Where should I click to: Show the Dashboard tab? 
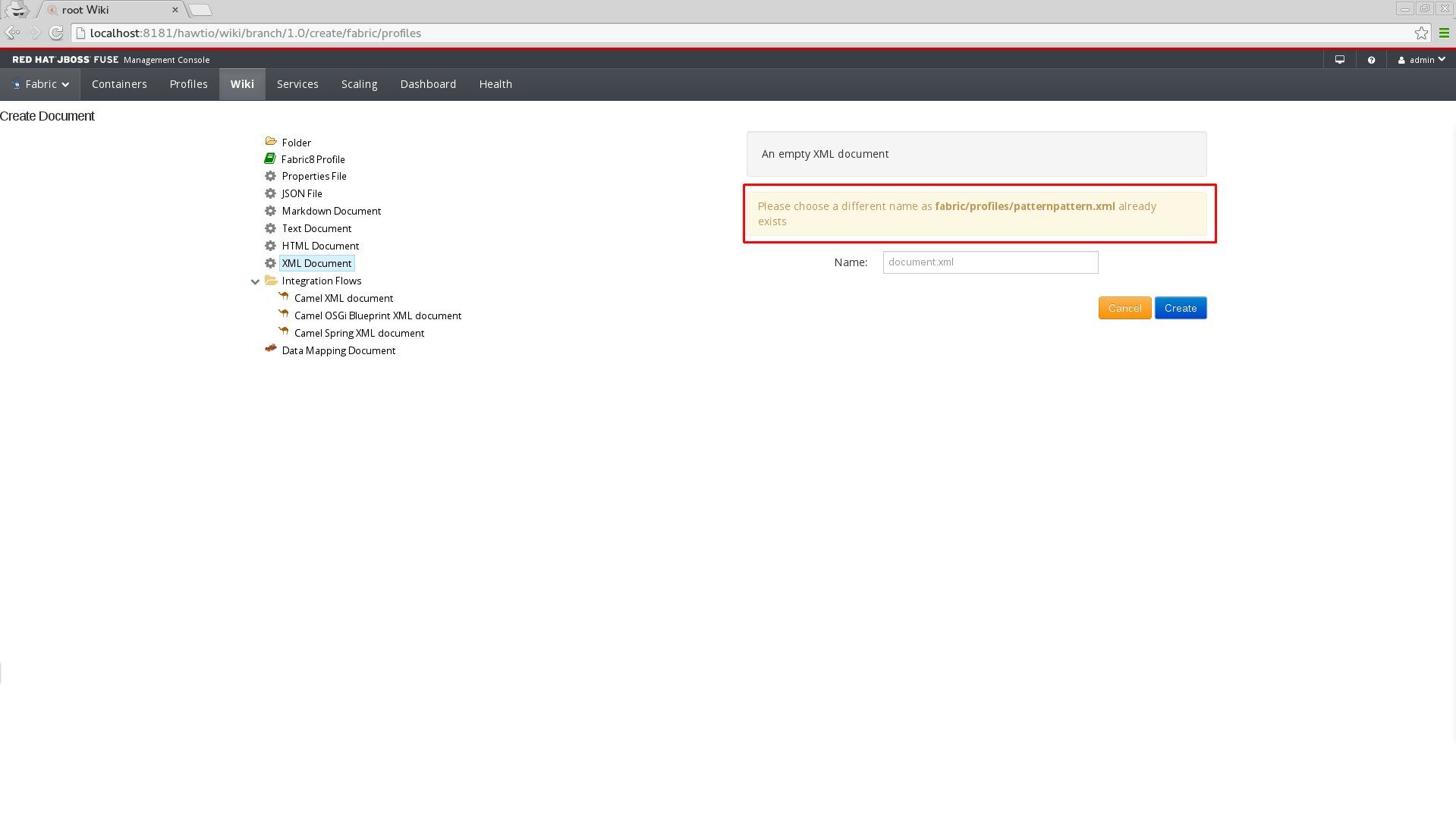pyautogui.click(x=428, y=84)
